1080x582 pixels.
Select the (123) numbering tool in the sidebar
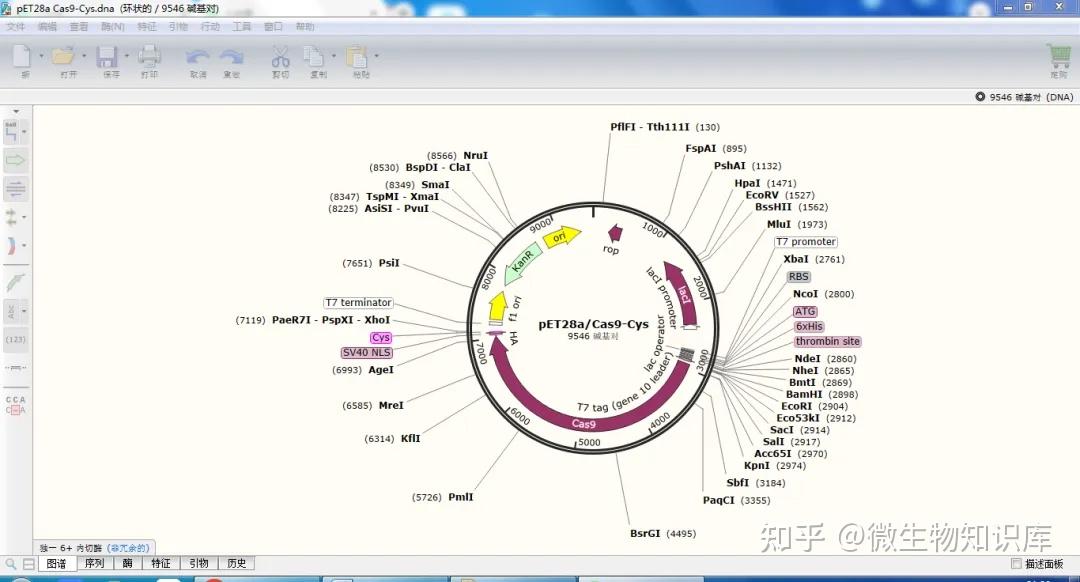[x=15, y=340]
